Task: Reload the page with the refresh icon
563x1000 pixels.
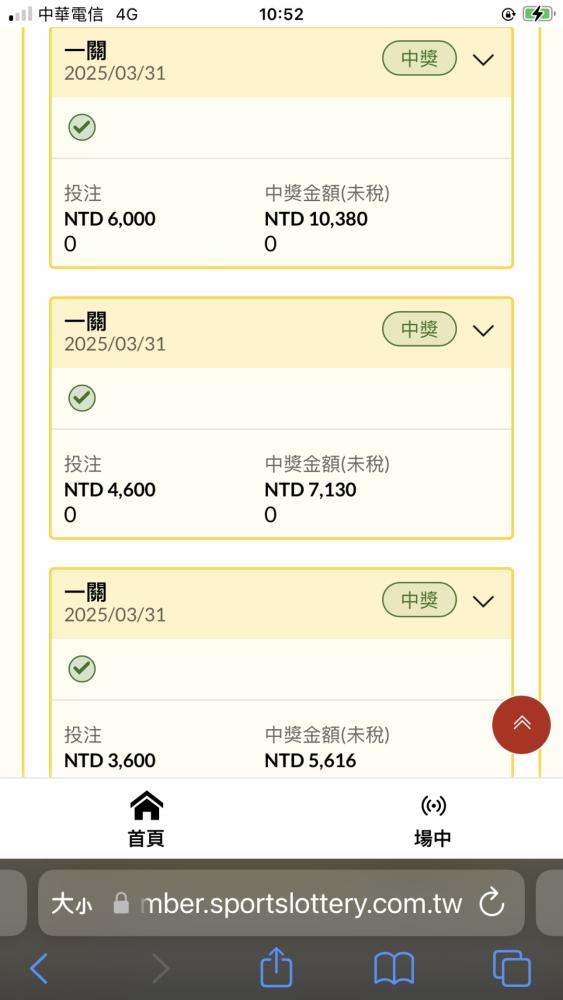Action: (x=492, y=903)
